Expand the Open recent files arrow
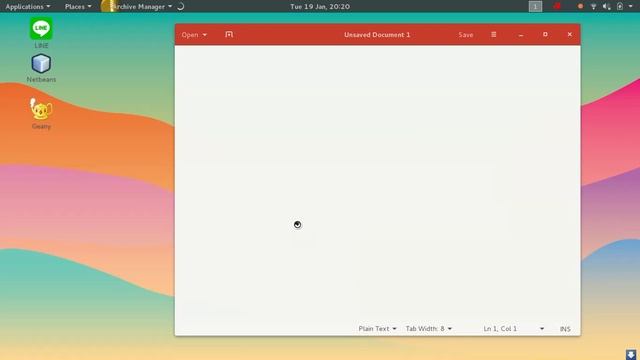 (x=204, y=35)
